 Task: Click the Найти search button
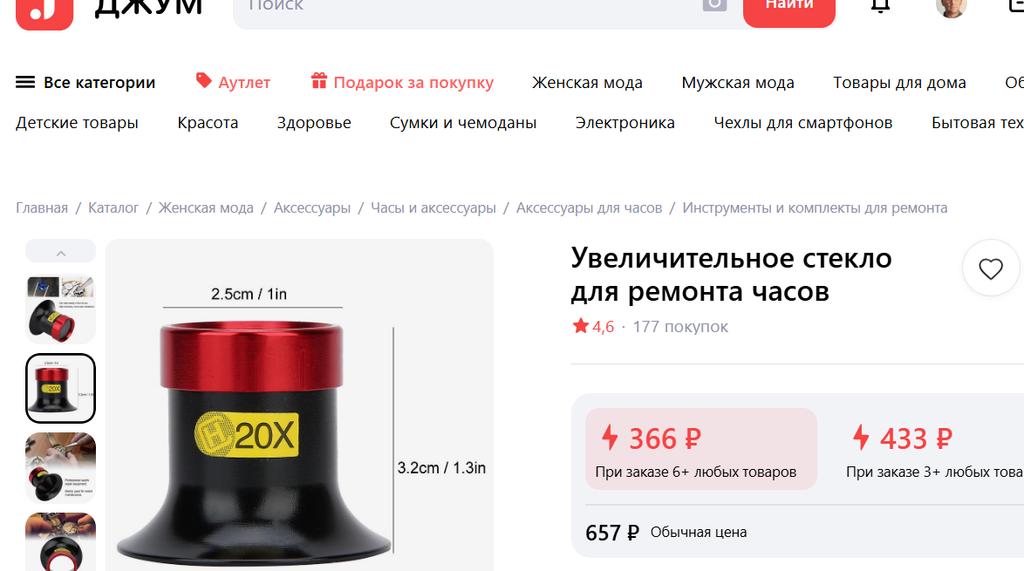pyautogui.click(x=789, y=9)
